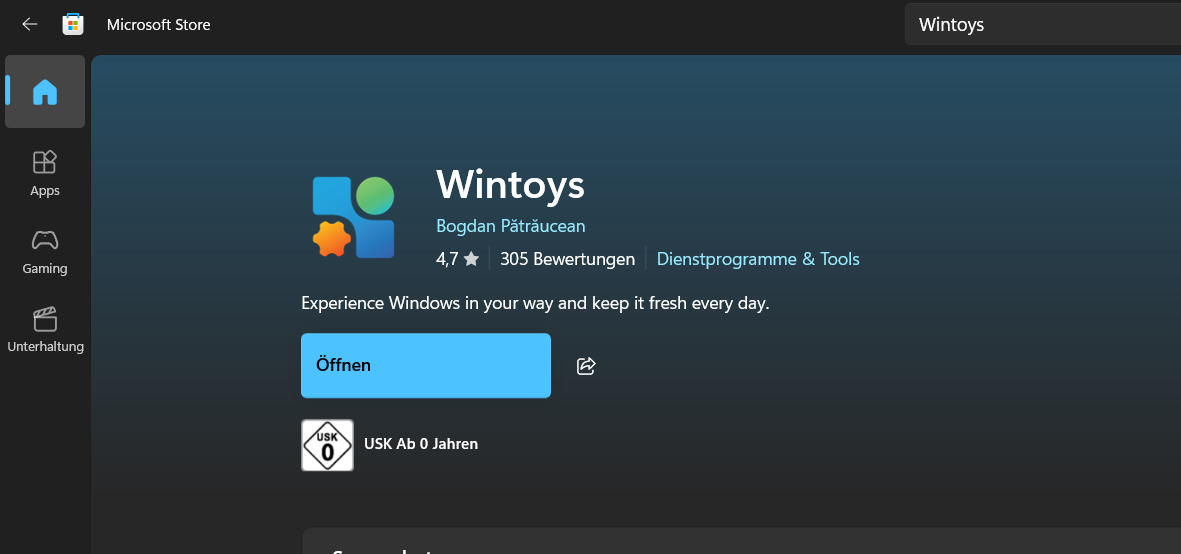Launch Wintoys with Öffnen button
The height and width of the screenshot is (554, 1181).
click(426, 365)
